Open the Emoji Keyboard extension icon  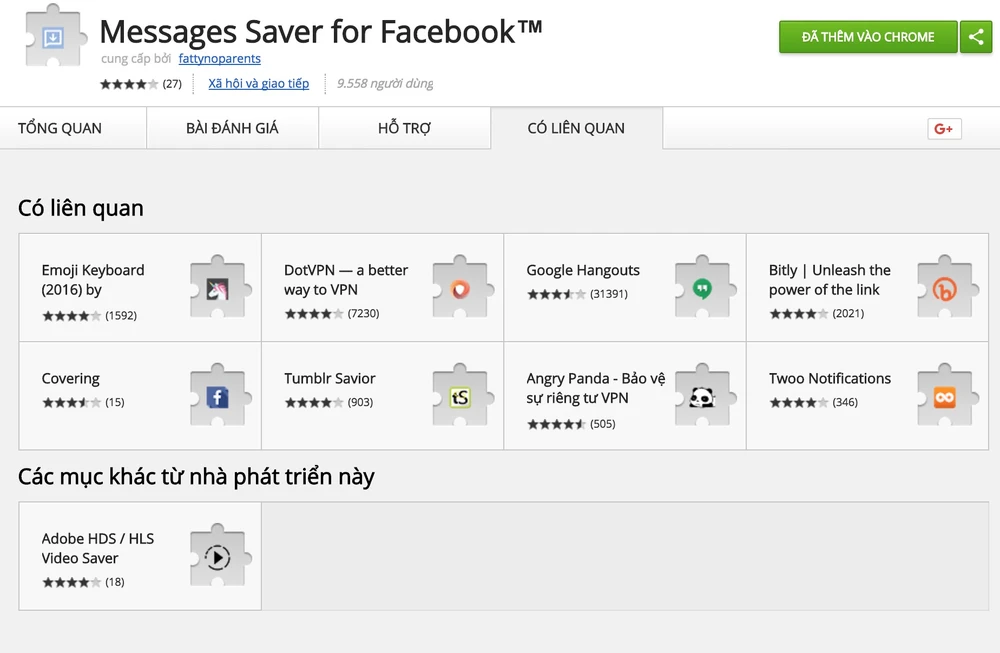pyautogui.click(x=218, y=289)
